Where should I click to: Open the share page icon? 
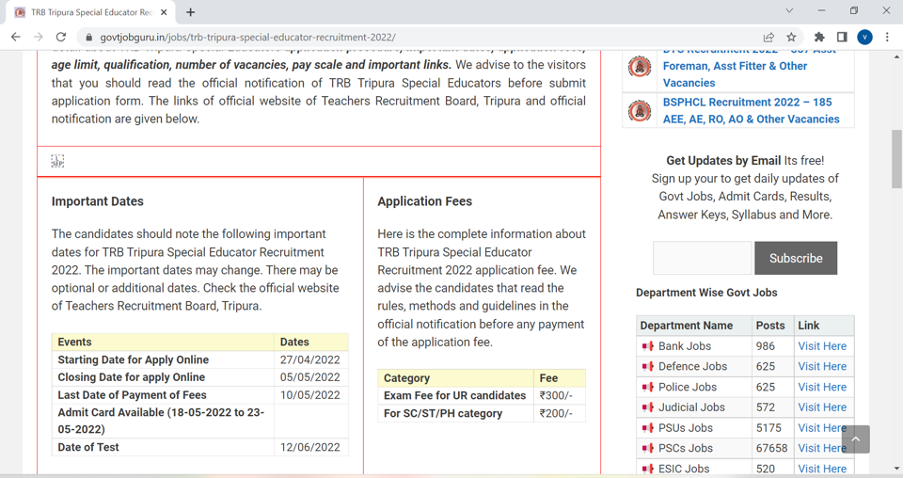768,37
